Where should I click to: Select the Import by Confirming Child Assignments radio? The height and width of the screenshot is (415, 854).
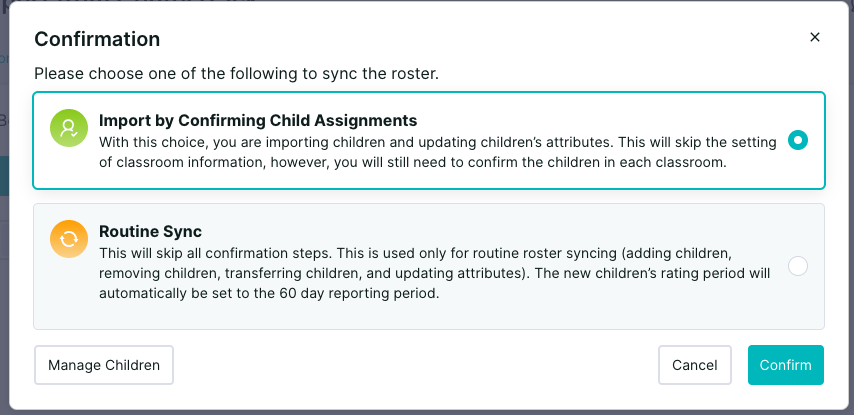click(798, 140)
